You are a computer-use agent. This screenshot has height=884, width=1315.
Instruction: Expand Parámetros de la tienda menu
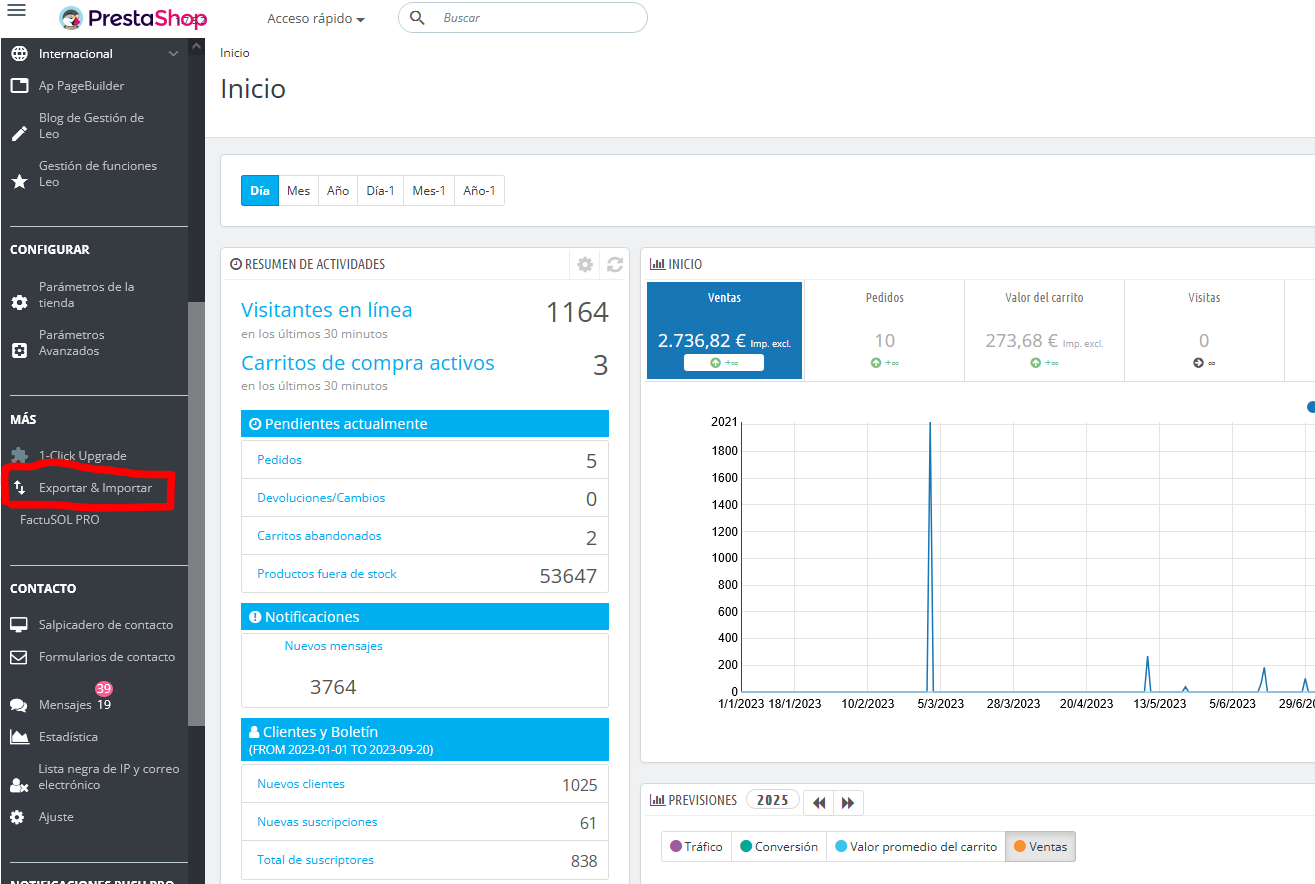tap(86, 295)
